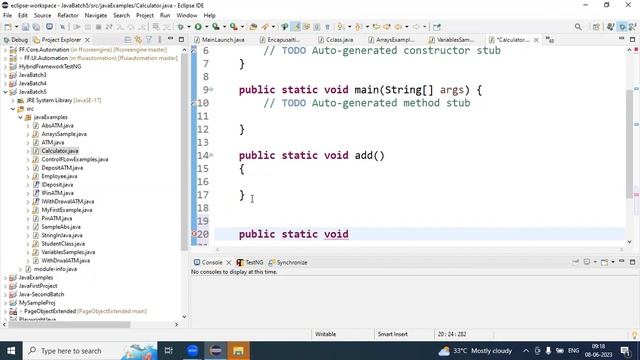This screenshot has width=640, height=360.
Task: Close the Project Explorer view
Action: point(87,40)
